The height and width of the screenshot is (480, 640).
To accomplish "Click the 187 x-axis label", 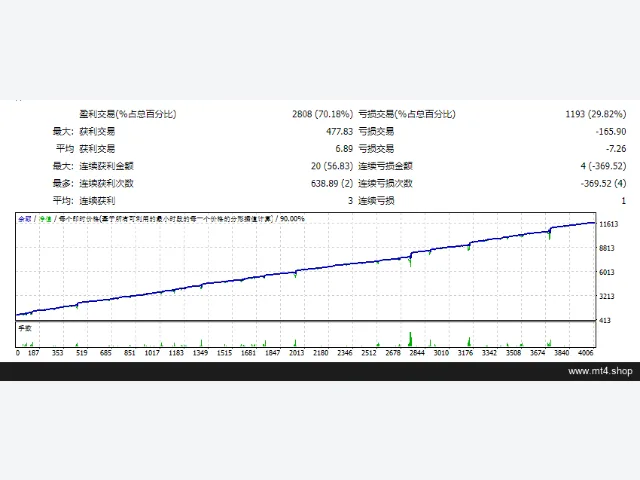I will (33, 353).
